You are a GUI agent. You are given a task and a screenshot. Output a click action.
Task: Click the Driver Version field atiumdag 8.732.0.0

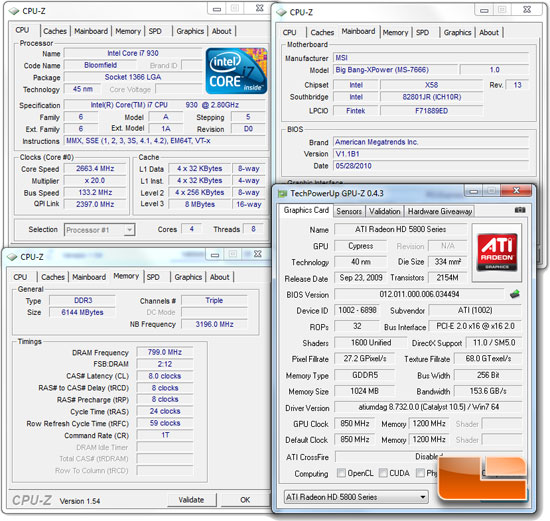(x=428, y=407)
